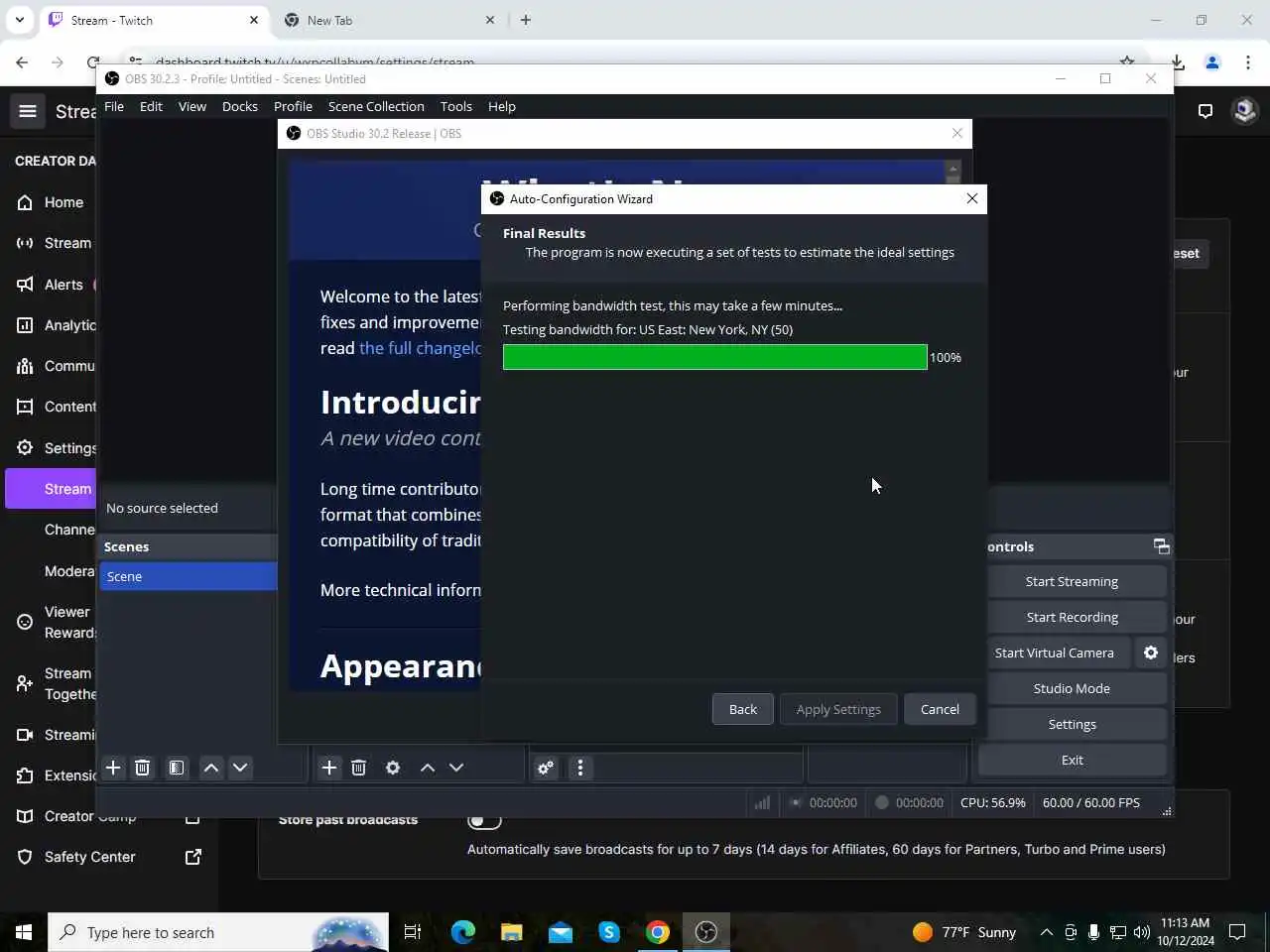Open OBS Tools menu
The width and height of the screenshot is (1270, 952).
pyautogui.click(x=456, y=106)
